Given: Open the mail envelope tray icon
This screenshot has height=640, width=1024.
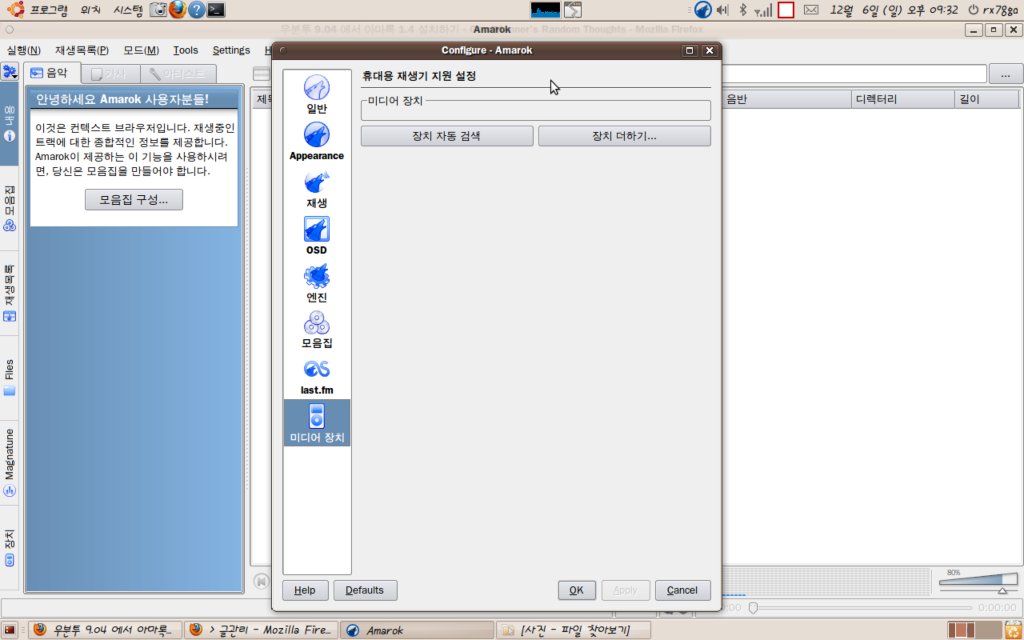Looking at the screenshot, I should pos(811,10).
